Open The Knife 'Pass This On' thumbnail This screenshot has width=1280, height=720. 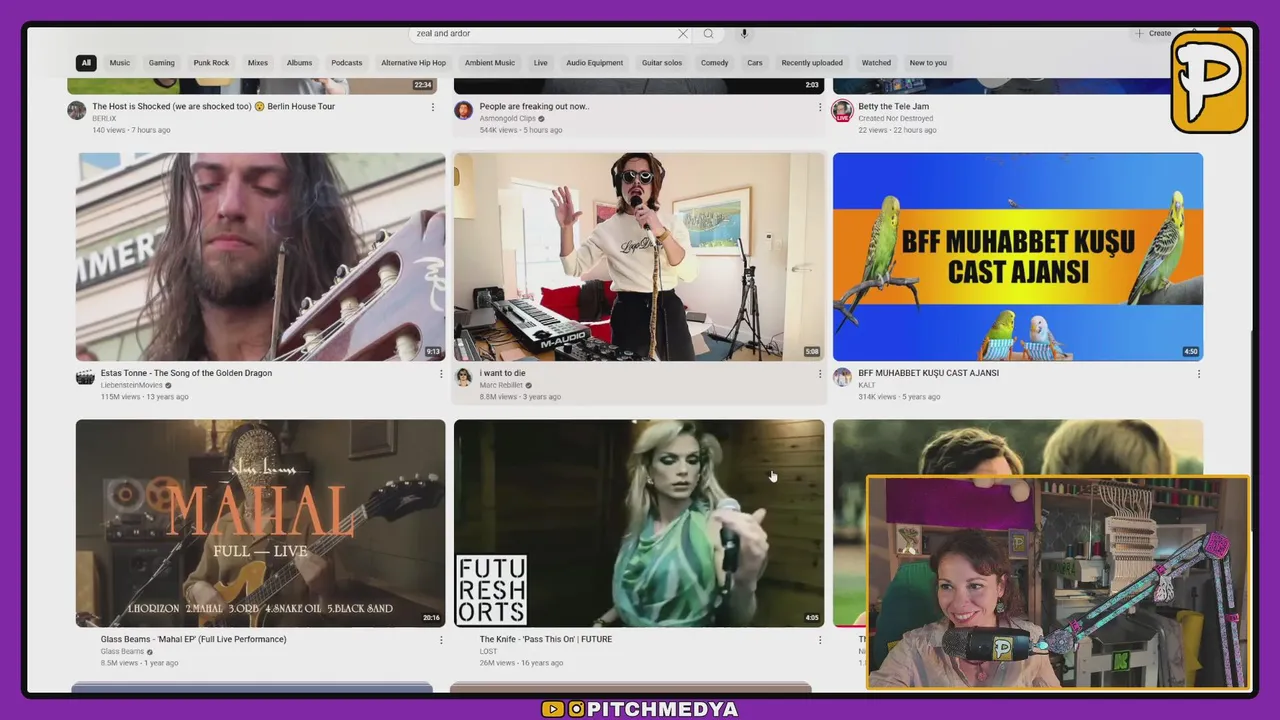(x=639, y=523)
